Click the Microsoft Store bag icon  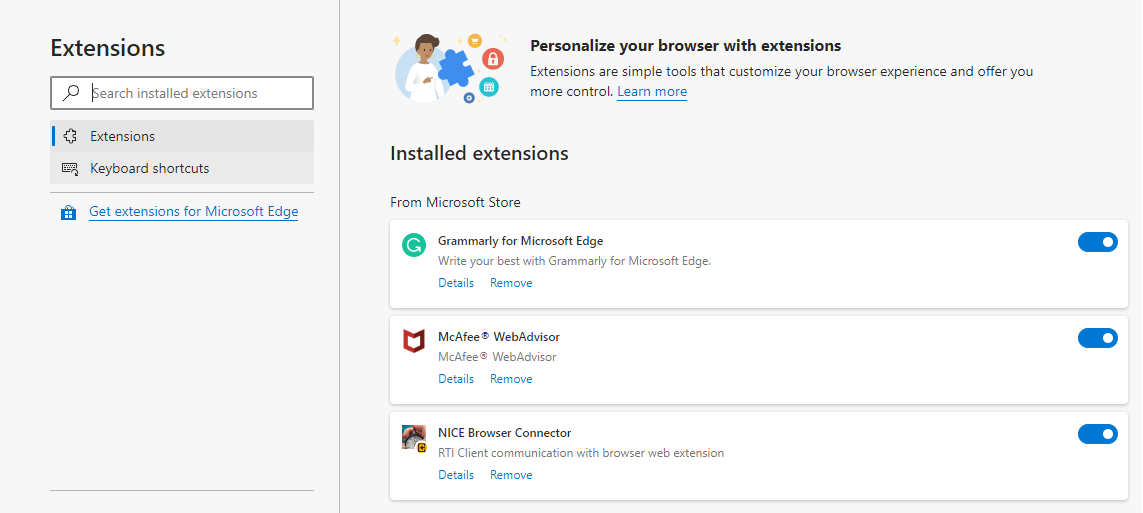(69, 213)
